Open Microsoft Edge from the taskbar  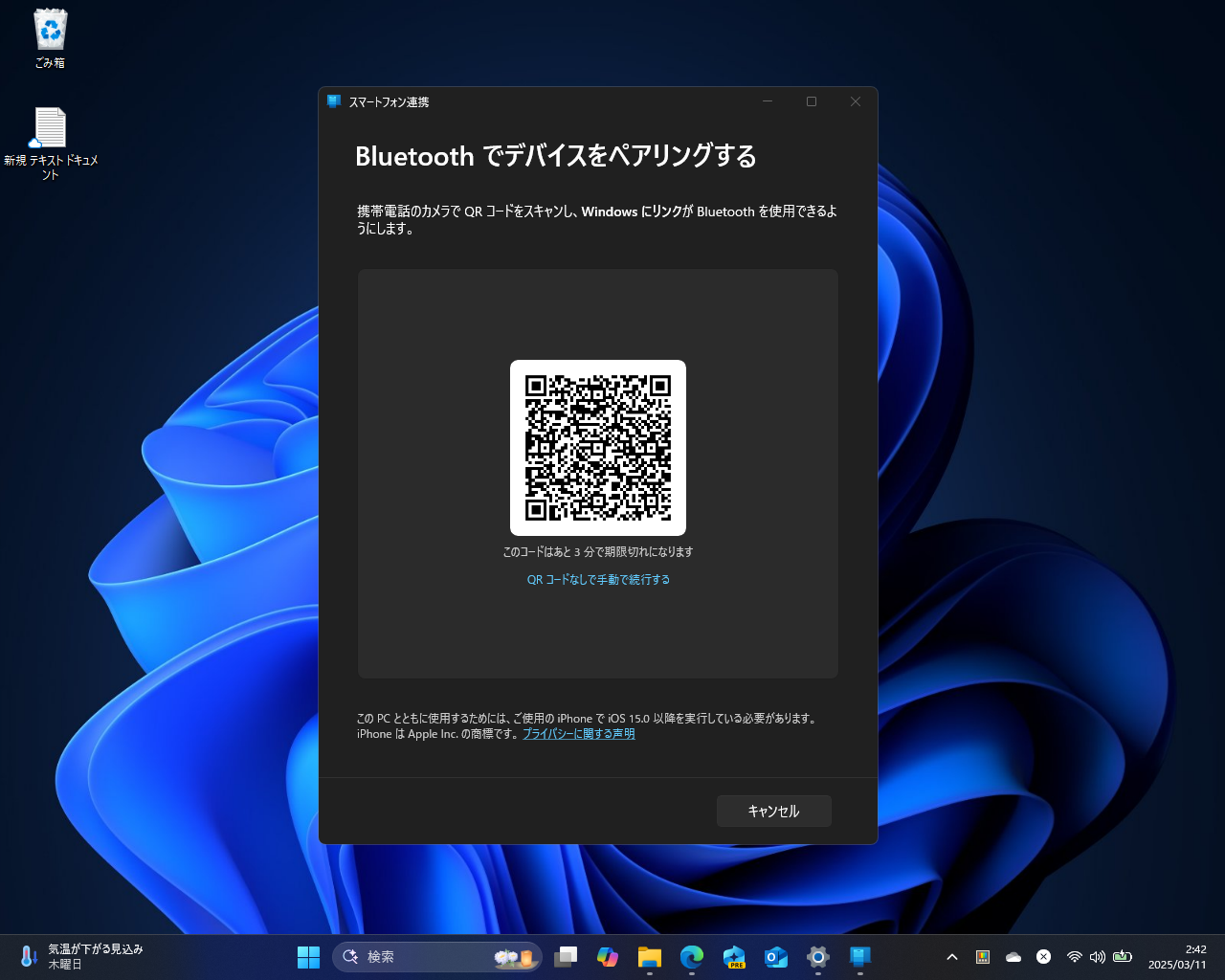[x=692, y=956]
